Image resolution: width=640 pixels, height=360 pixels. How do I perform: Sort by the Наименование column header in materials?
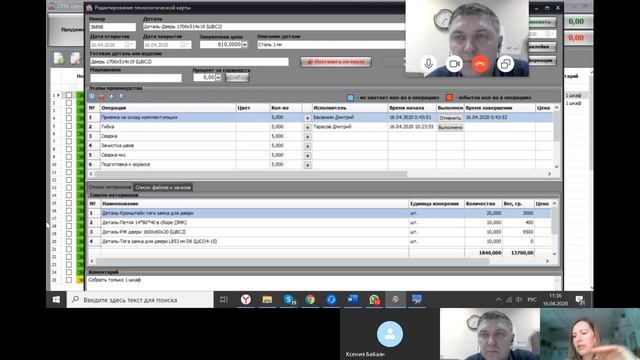(254, 203)
